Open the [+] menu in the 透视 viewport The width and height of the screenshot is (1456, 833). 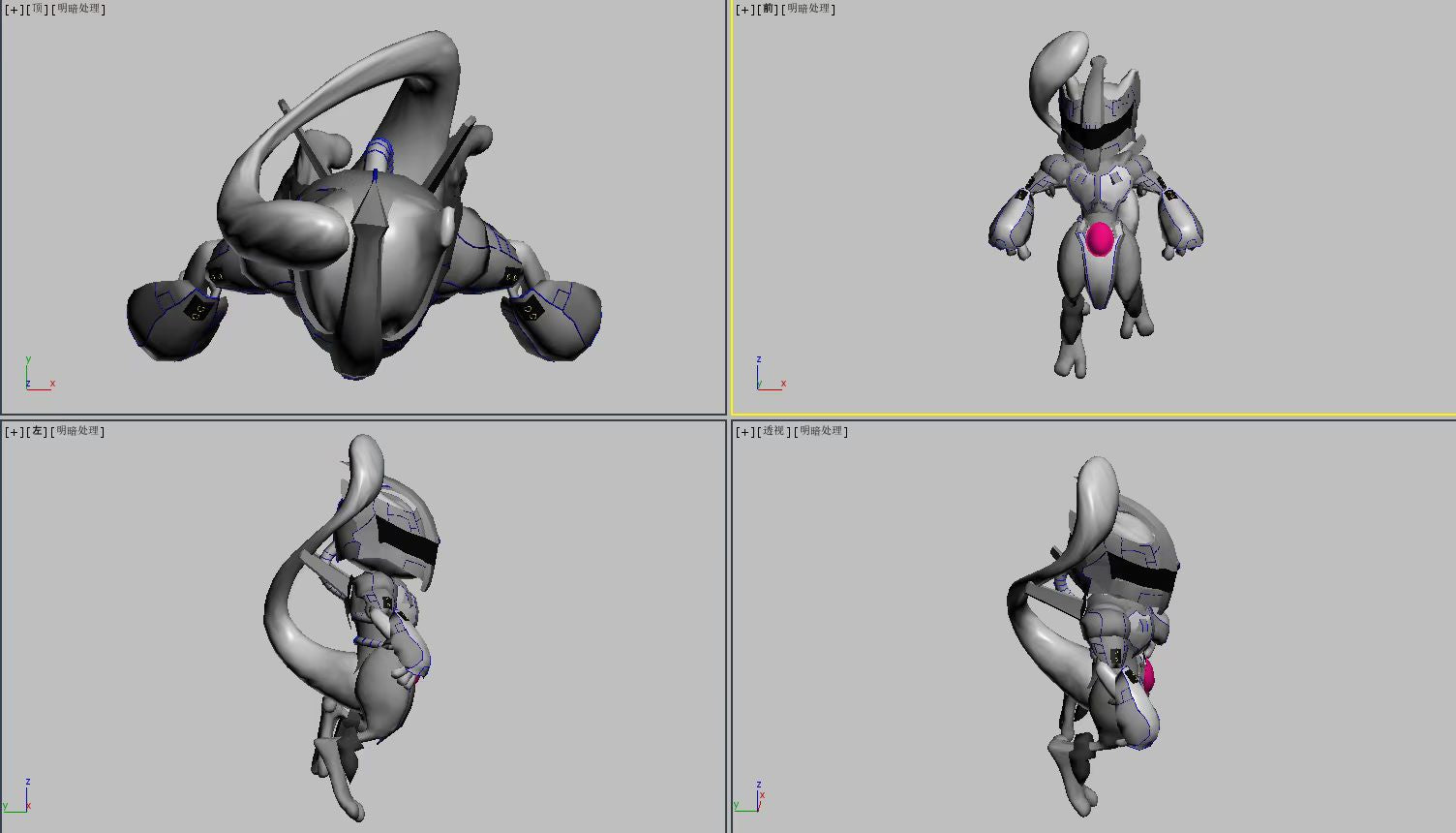coord(745,431)
